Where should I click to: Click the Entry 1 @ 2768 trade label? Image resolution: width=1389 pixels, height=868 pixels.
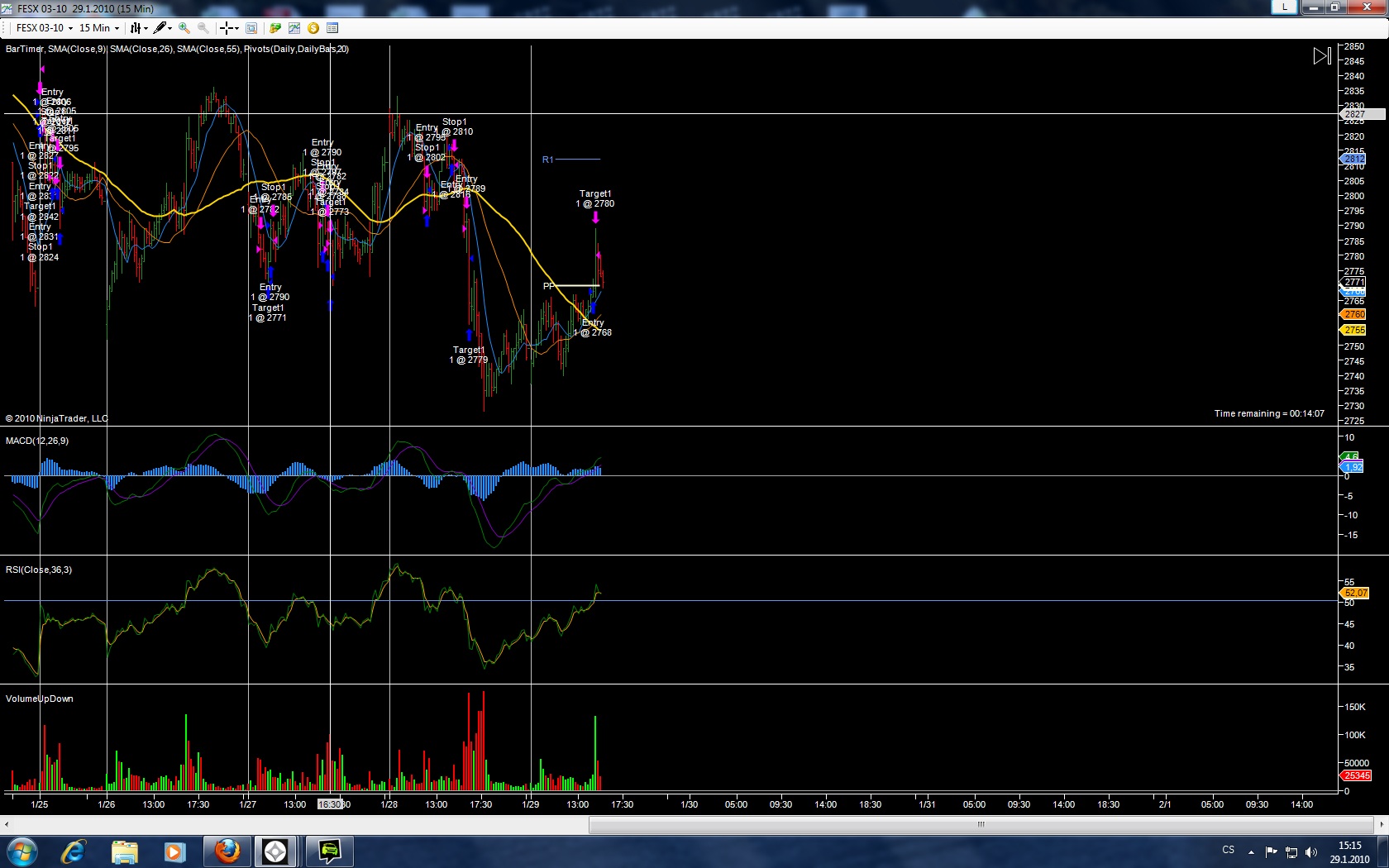click(x=593, y=327)
